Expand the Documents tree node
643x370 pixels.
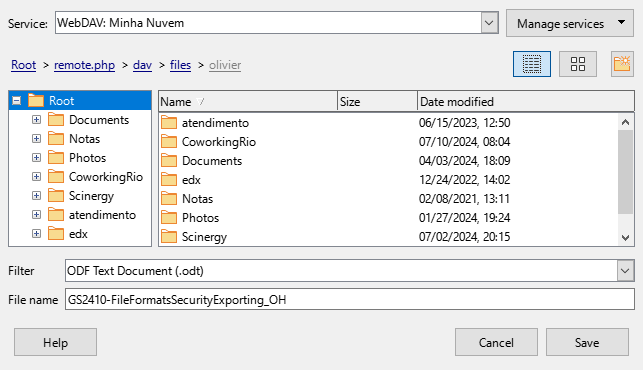point(36,119)
